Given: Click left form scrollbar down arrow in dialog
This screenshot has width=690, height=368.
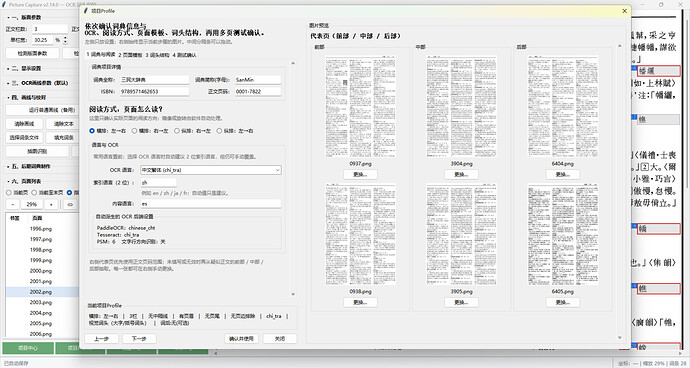Looking at the screenshot, I should coord(293,294).
